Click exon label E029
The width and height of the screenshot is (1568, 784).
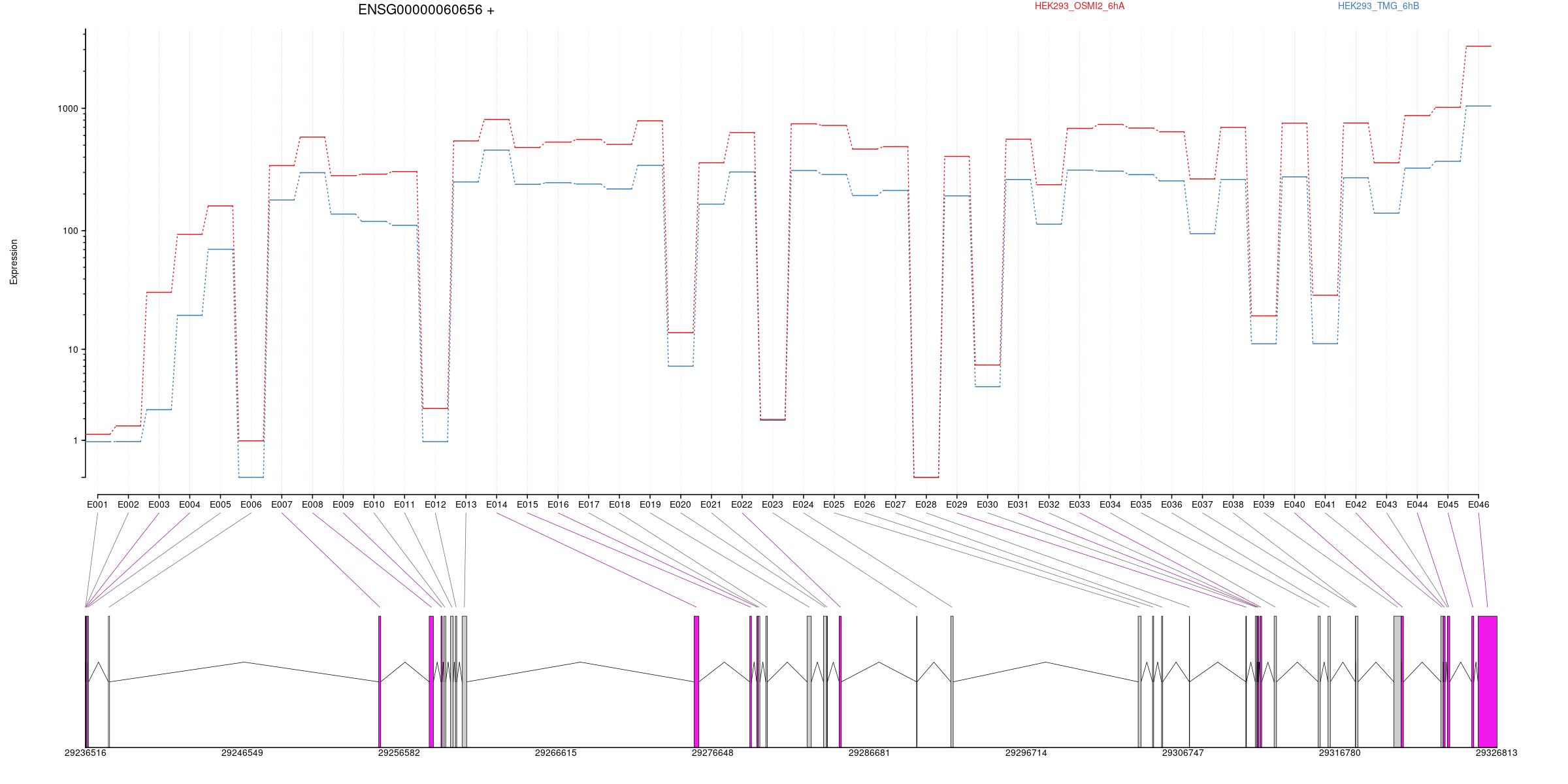point(956,504)
